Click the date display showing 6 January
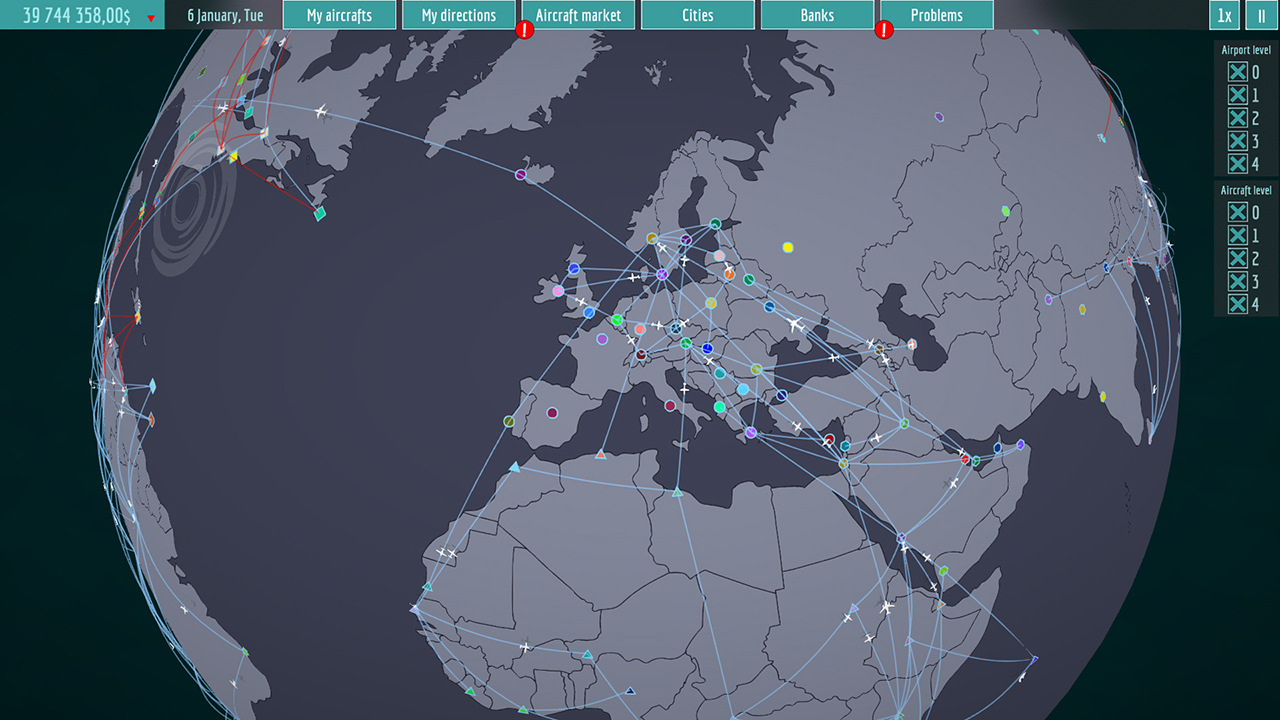 (224, 15)
